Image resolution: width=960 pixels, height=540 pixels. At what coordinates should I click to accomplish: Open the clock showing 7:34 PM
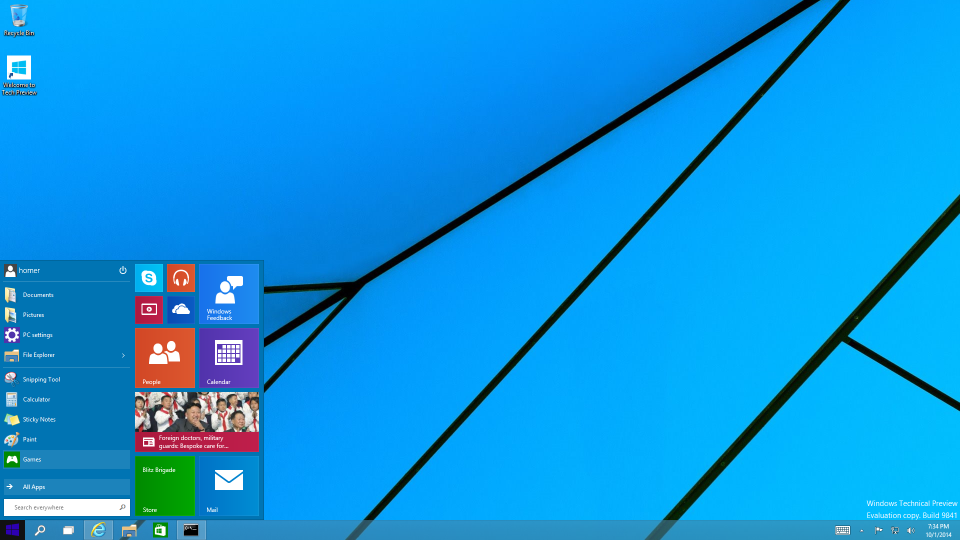tap(938, 530)
